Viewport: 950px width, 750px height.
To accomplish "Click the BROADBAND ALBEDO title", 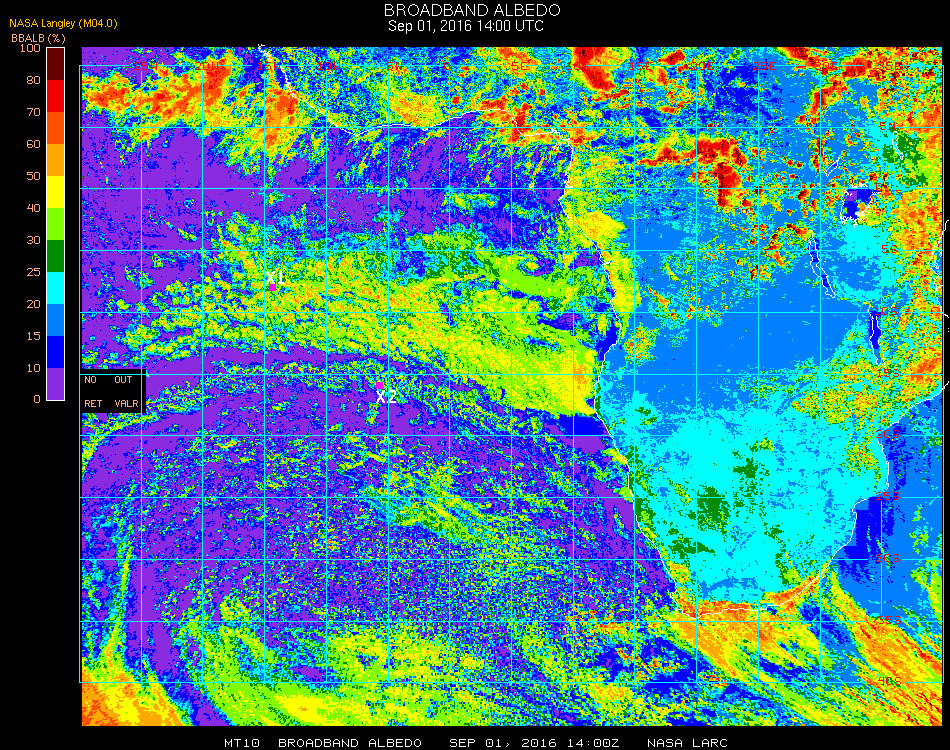I will click(x=472, y=10).
